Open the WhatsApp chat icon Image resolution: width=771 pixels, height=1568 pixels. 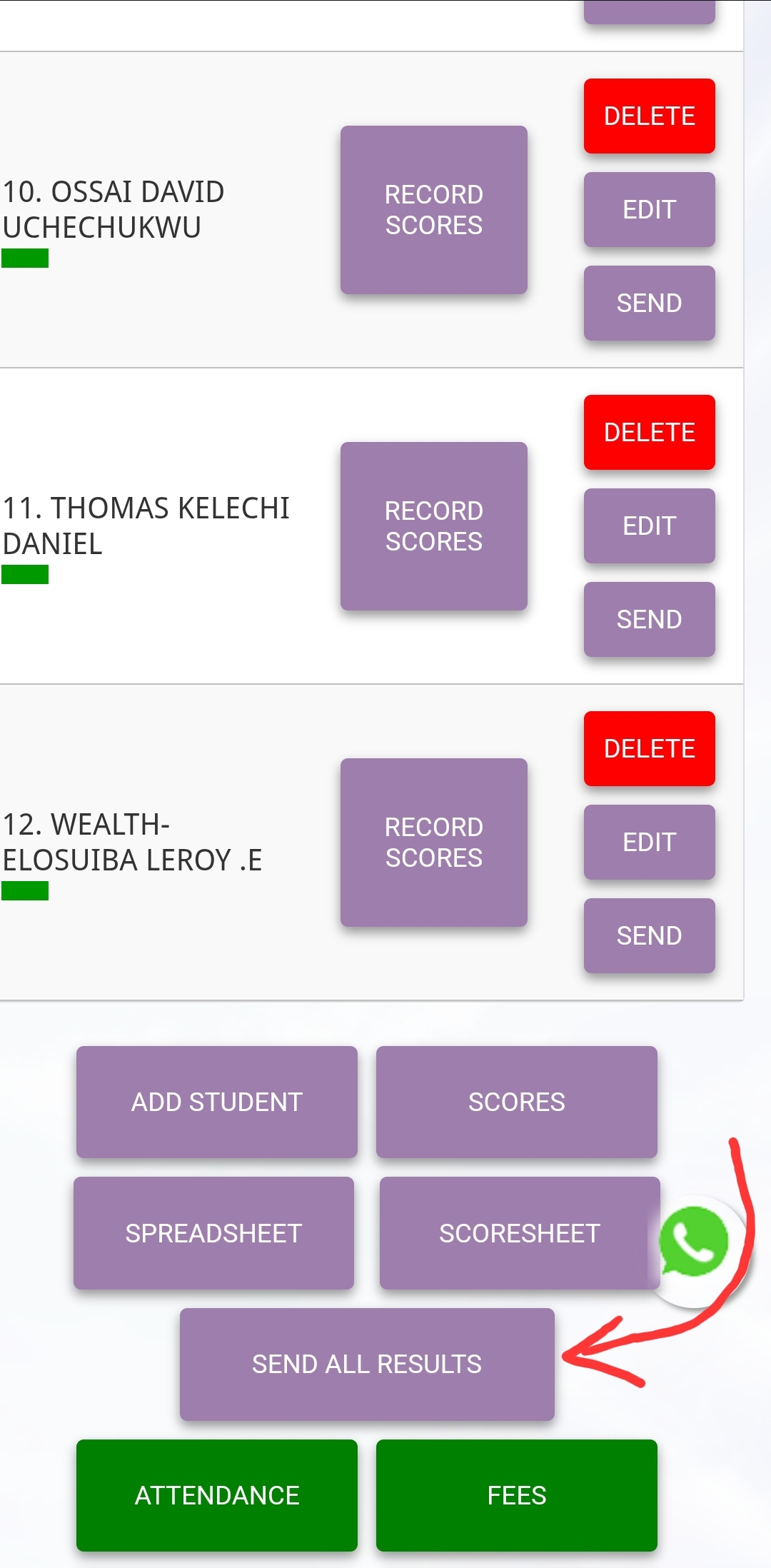pyautogui.click(x=694, y=1242)
